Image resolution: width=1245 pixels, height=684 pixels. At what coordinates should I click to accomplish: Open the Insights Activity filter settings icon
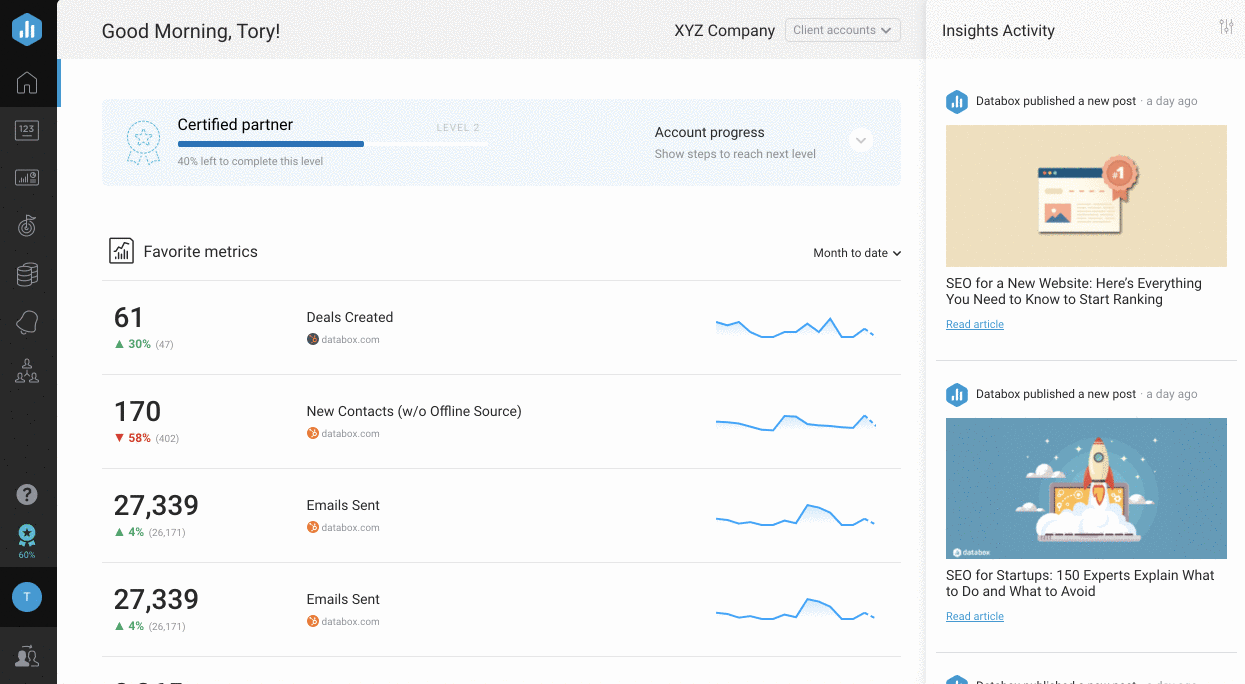(1226, 27)
